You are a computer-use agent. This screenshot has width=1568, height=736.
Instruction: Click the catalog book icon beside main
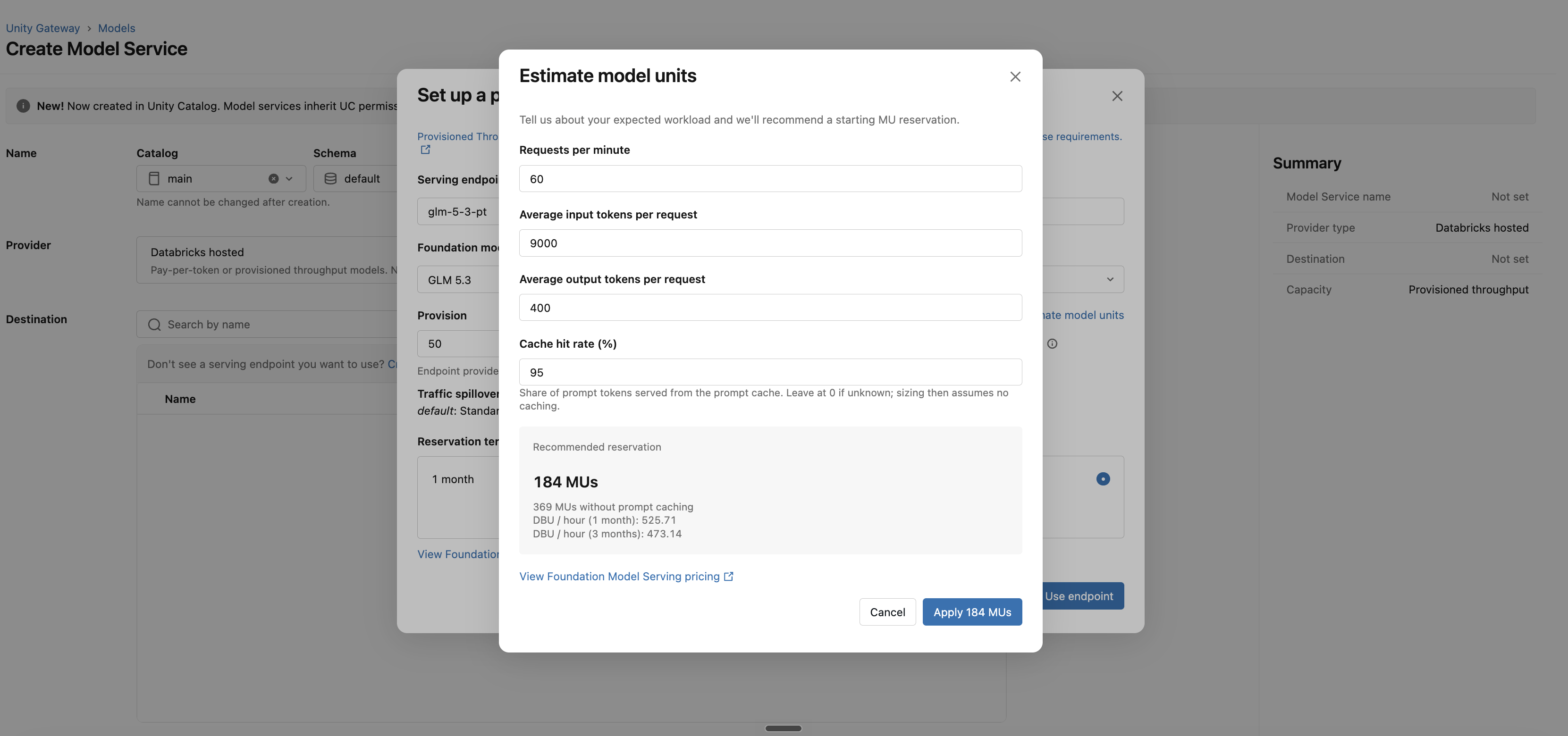pos(154,179)
